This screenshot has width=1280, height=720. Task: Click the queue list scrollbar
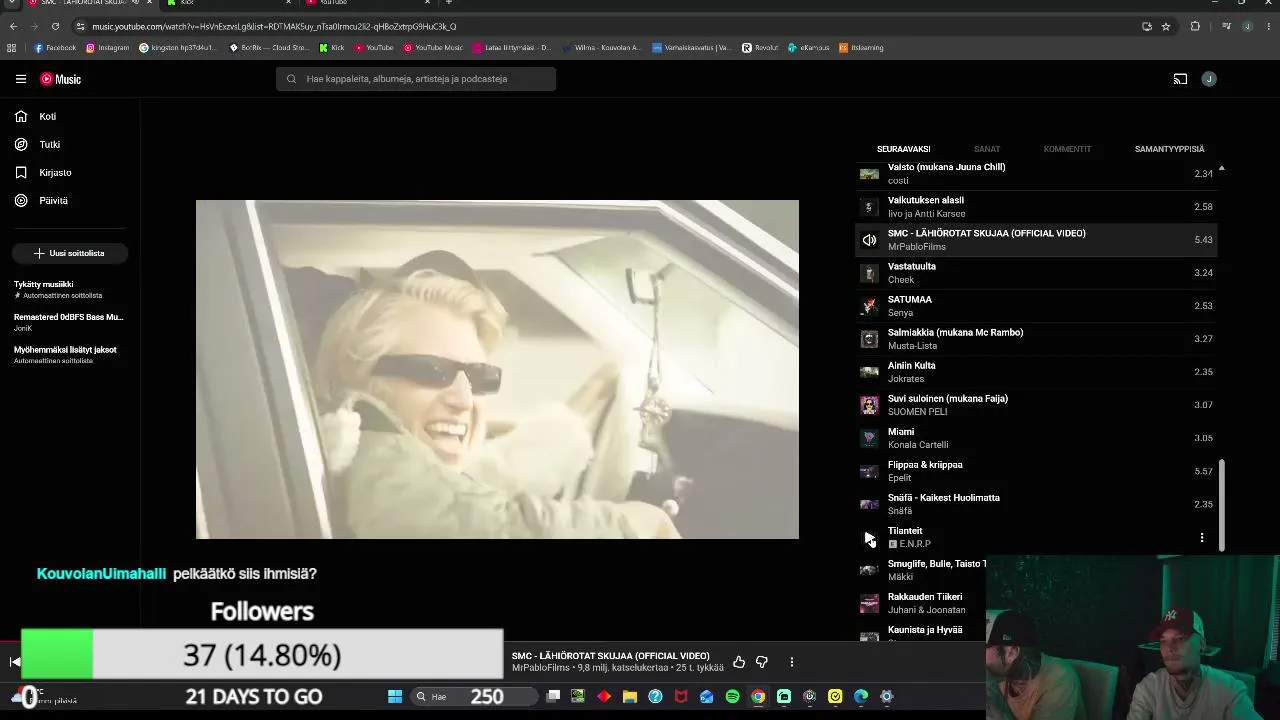tap(1221, 505)
